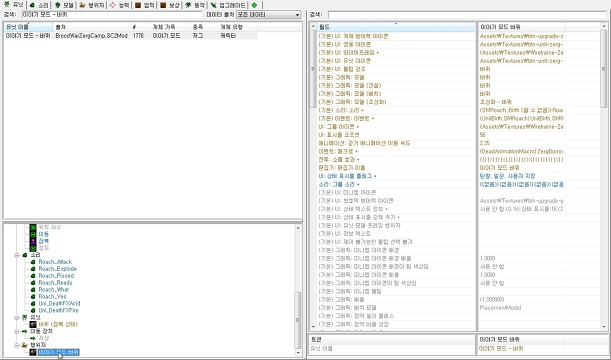Collapse the 행위자 actor node in tree
Viewport: 611px width, 360px height.
pos(17,345)
